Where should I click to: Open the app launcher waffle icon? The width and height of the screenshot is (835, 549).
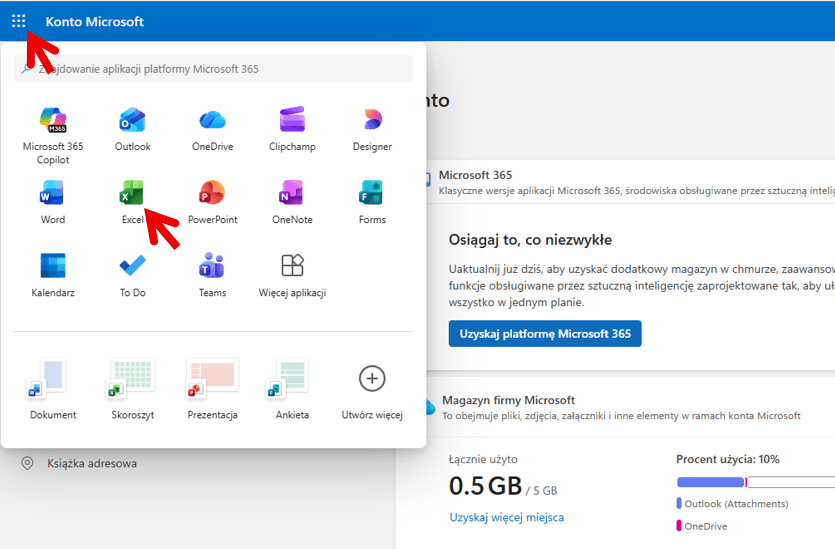click(19, 21)
